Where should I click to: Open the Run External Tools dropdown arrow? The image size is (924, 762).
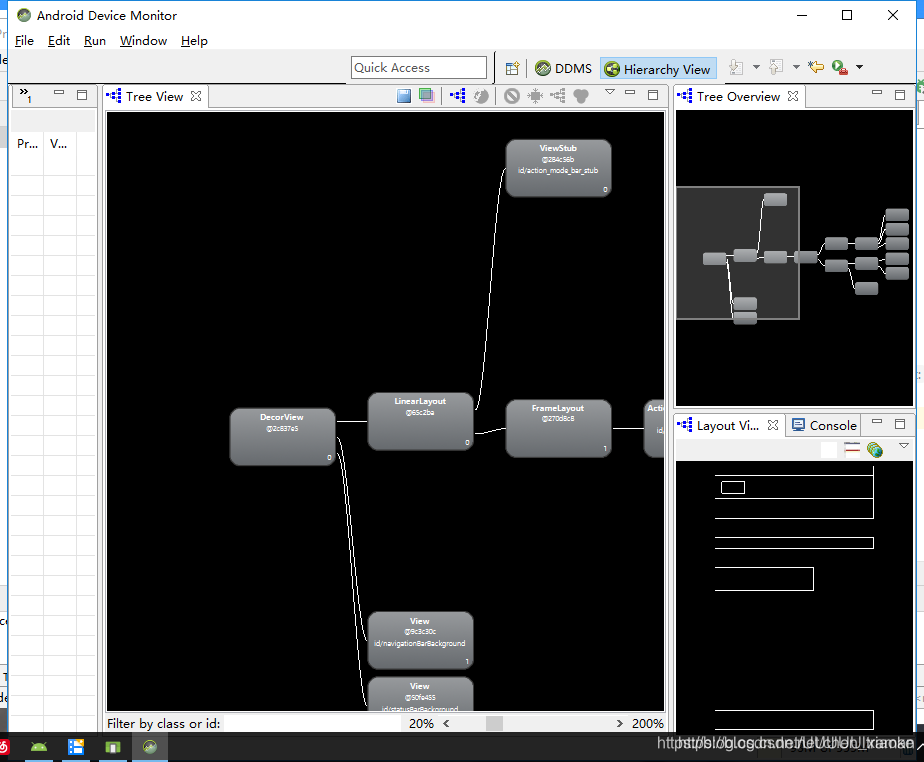coord(859,67)
